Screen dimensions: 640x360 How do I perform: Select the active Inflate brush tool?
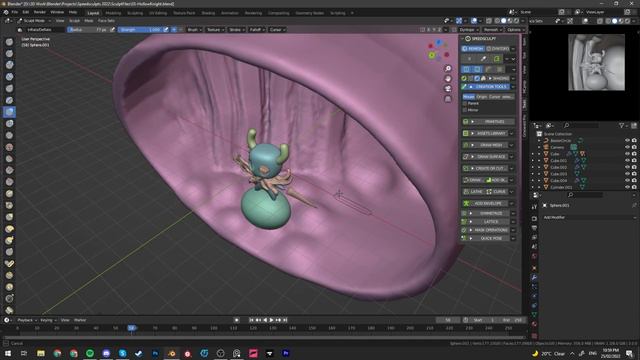(9, 112)
